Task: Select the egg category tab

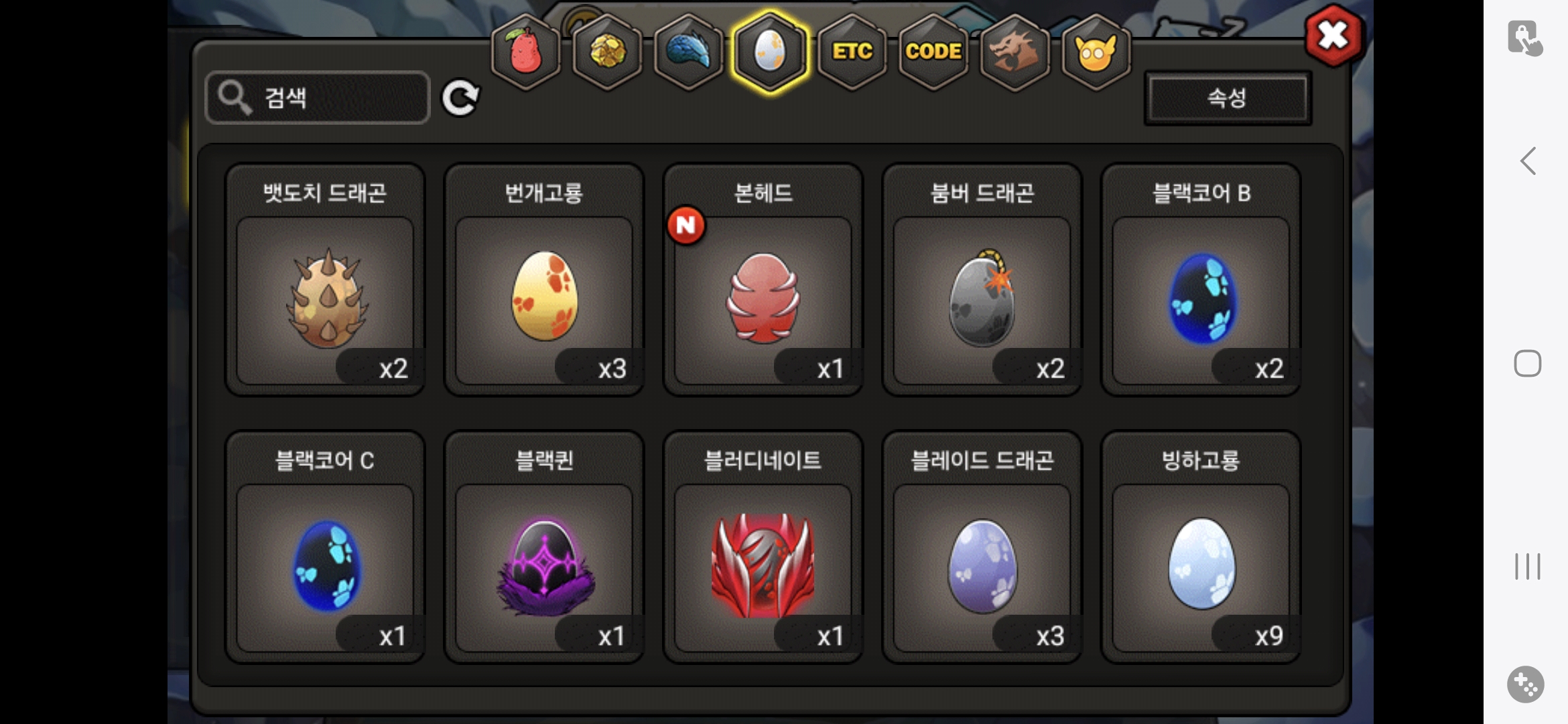Action: (x=770, y=52)
